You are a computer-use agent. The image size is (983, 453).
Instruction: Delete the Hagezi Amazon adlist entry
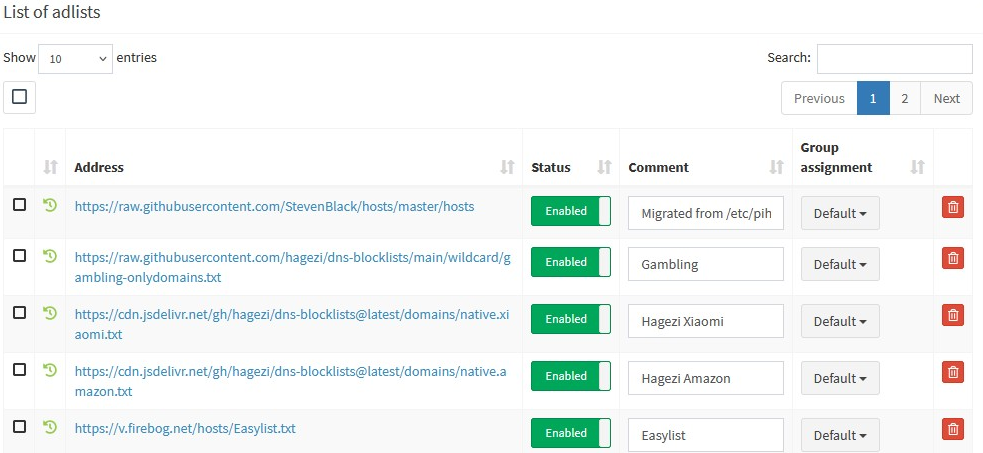pos(953,372)
